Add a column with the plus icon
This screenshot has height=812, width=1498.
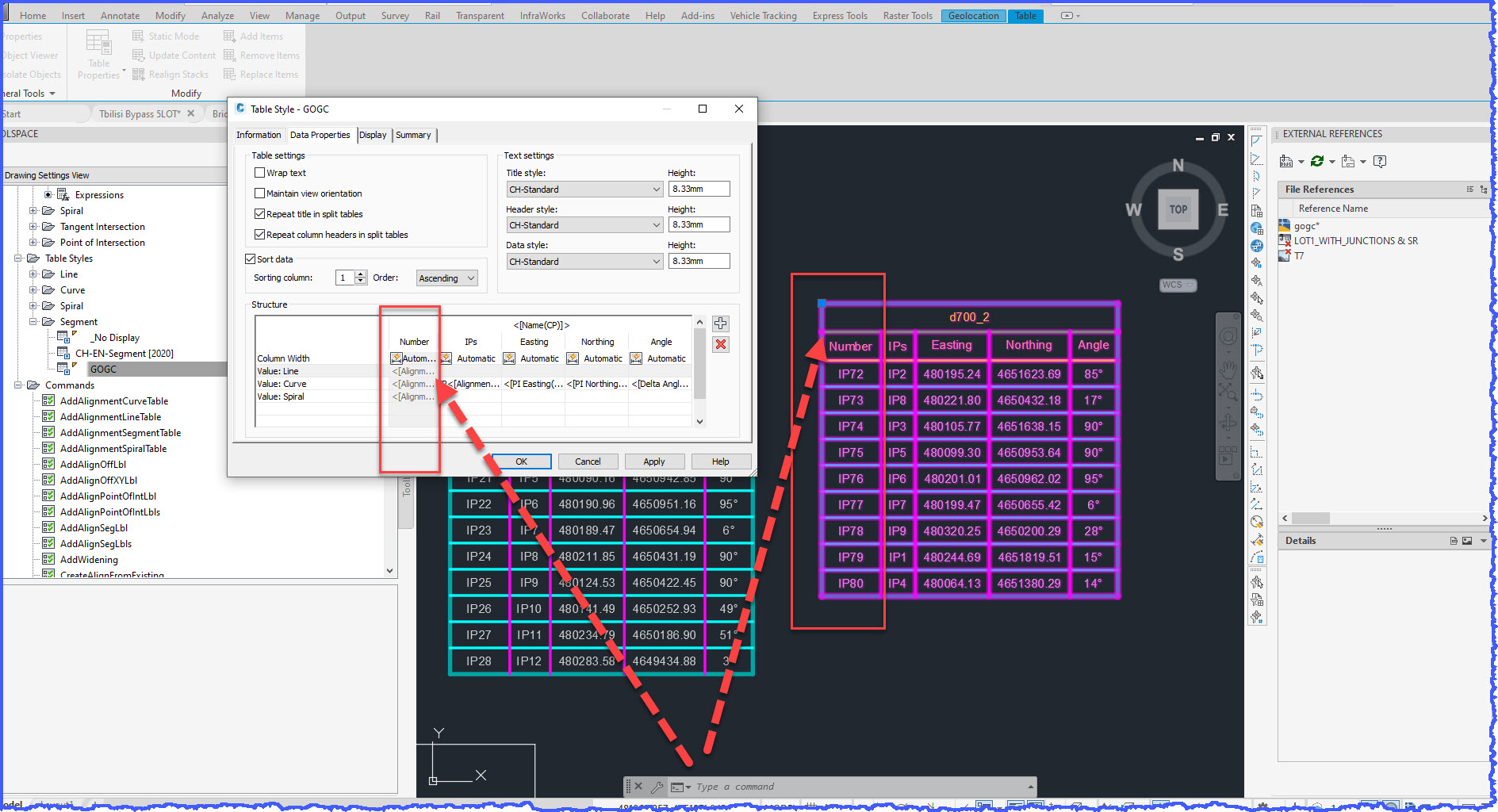(x=720, y=324)
